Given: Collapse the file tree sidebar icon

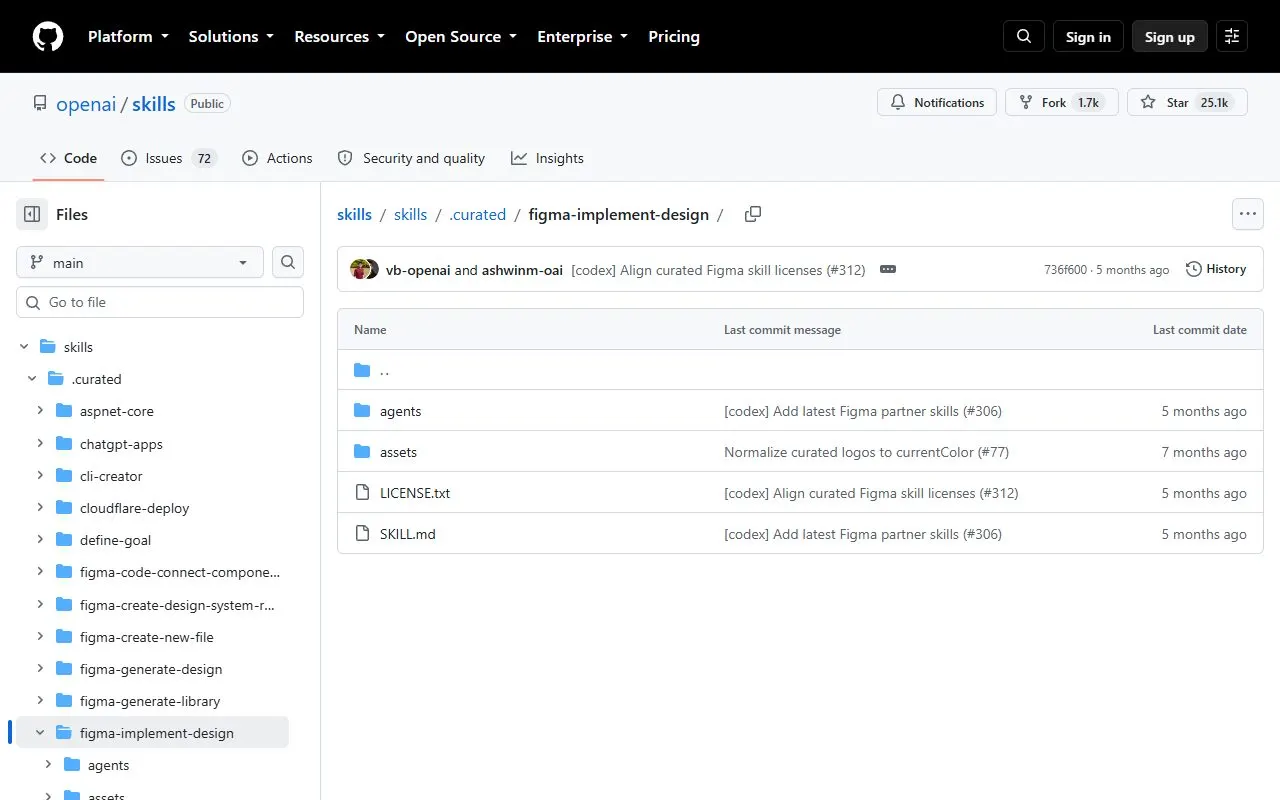Looking at the screenshot, I should (32, 214).
